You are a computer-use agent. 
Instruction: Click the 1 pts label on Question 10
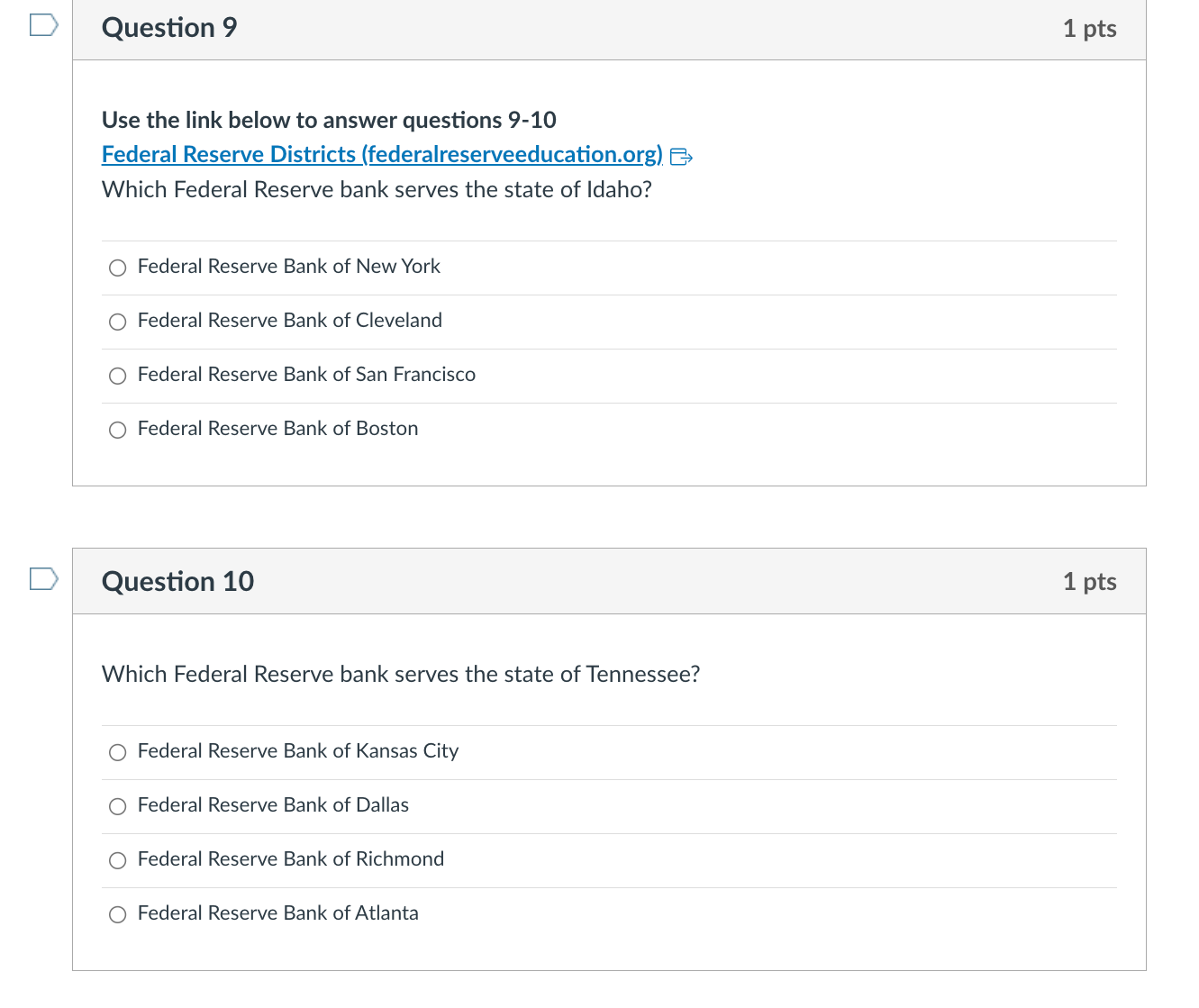click(1090, 581)
